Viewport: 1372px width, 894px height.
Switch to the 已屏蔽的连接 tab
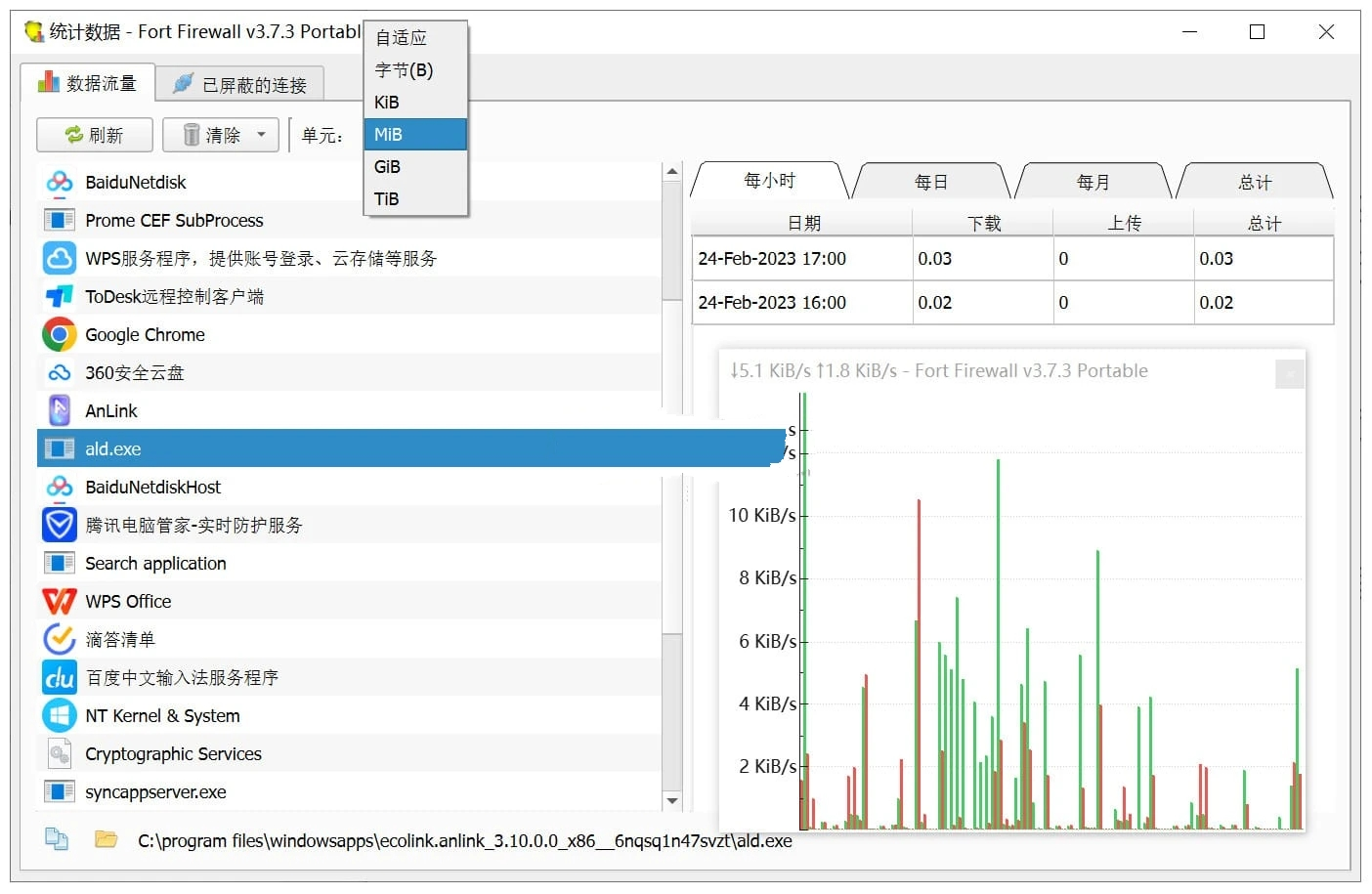[240, 85]
